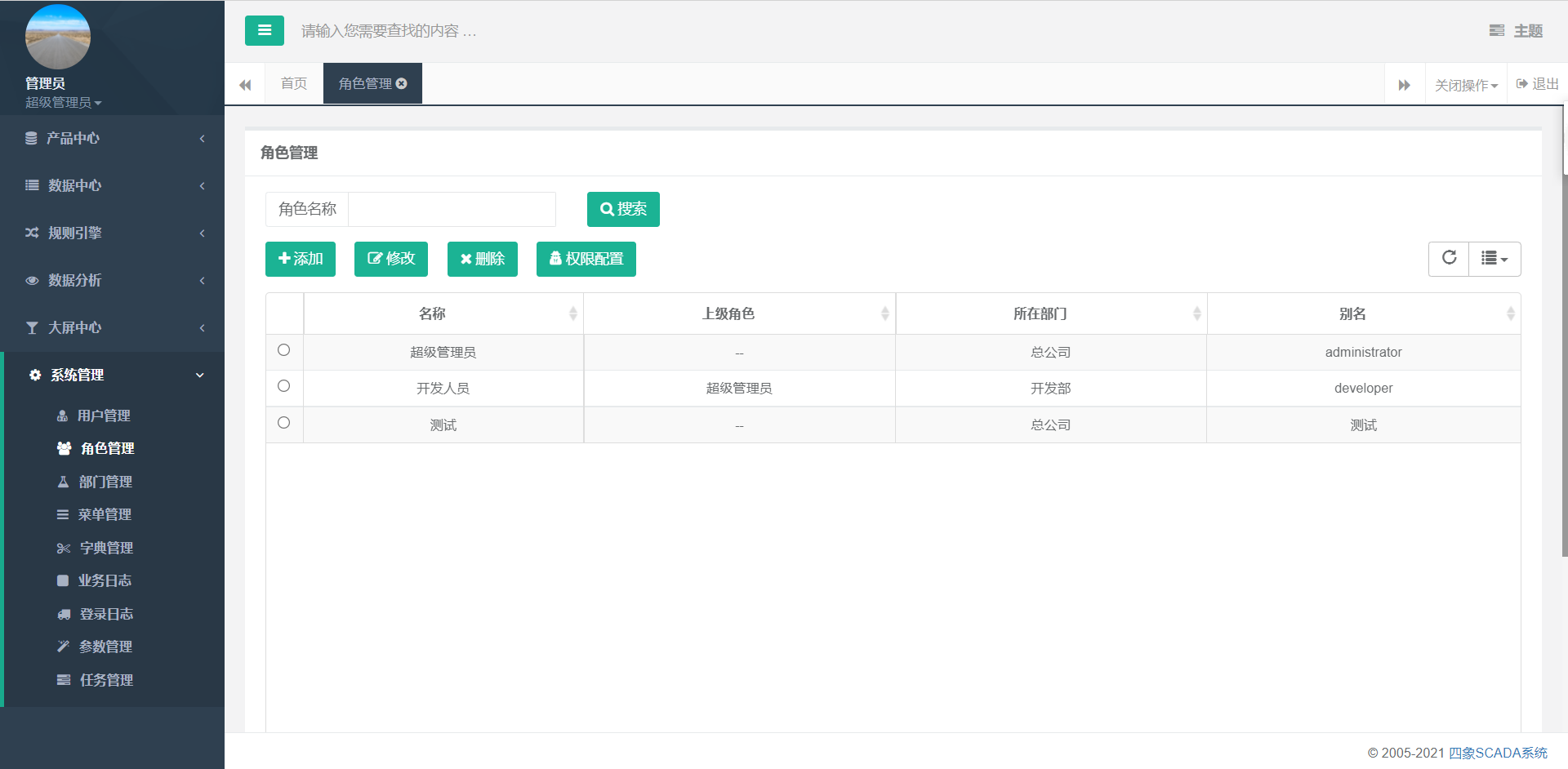Expand the 产品中心 sidebar menu
Viewport: 1568px width, 769px height.
113,139
